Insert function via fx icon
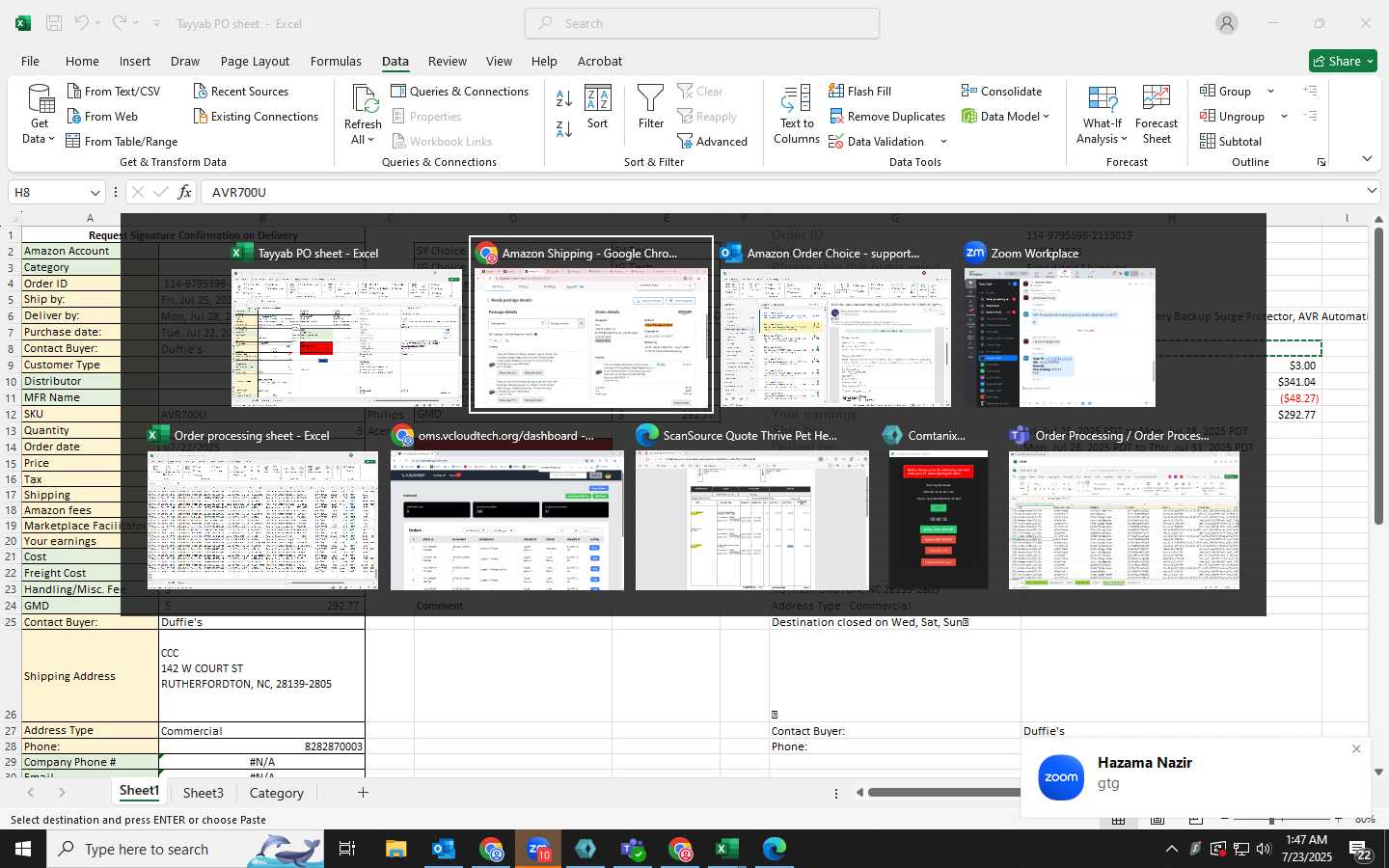Viewport: 1389px width, 868px height. click(184, 192)
